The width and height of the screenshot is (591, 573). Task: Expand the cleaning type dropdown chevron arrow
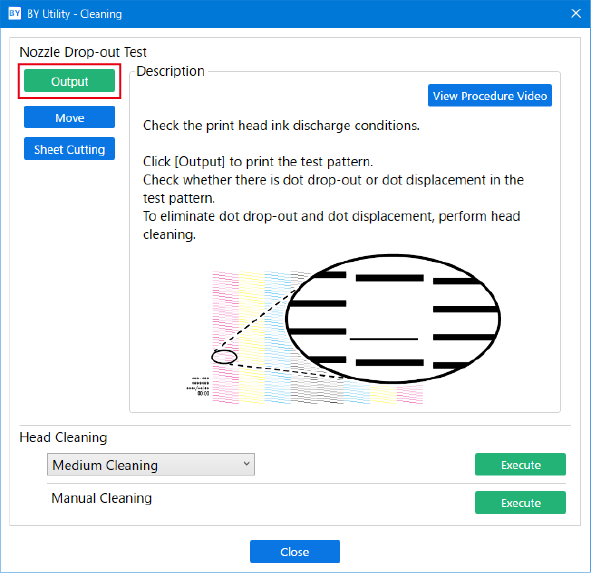(x=247, y=464)
